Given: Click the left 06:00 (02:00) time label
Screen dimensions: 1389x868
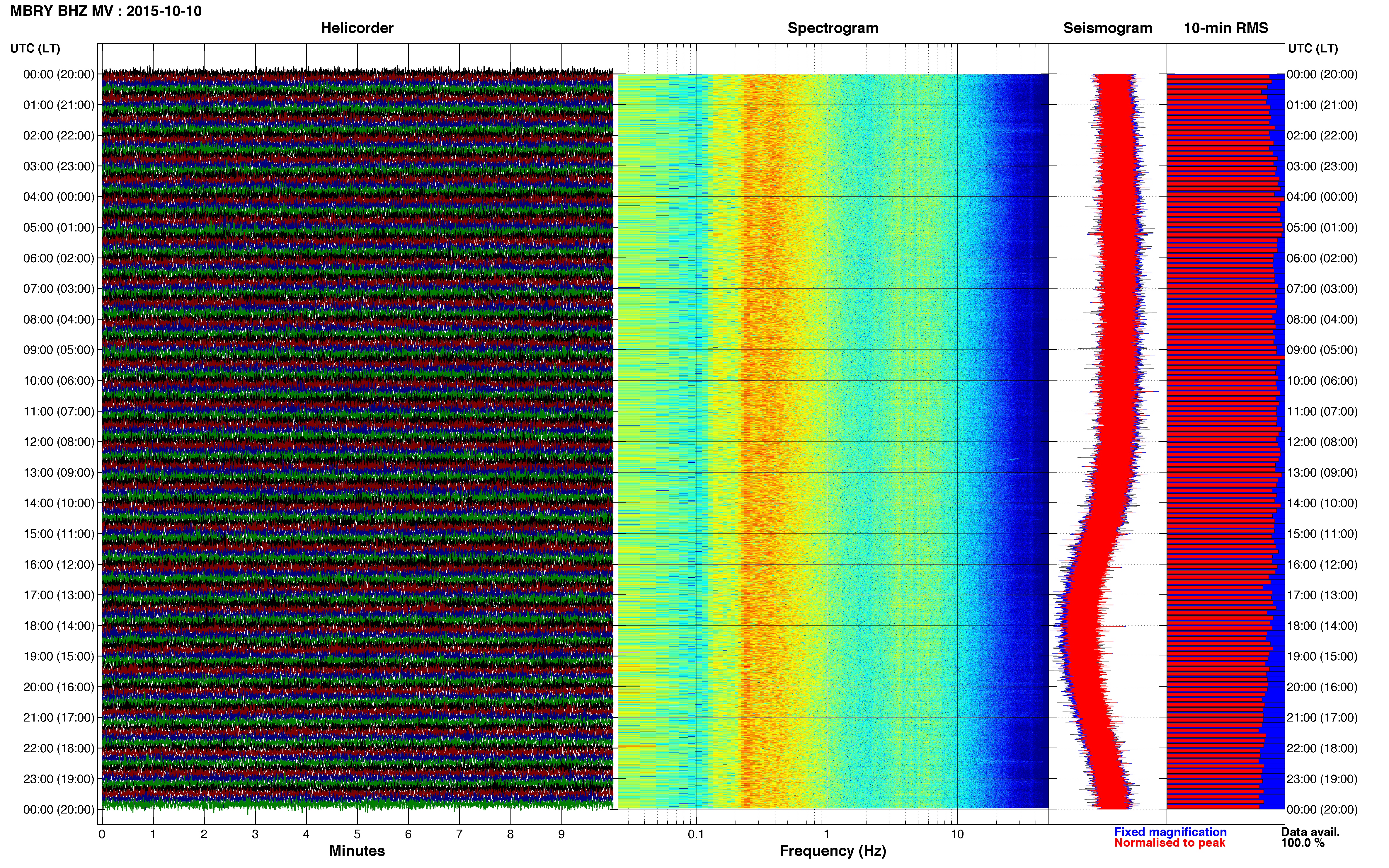Looking at the screenshot, I should click(59, 258).
